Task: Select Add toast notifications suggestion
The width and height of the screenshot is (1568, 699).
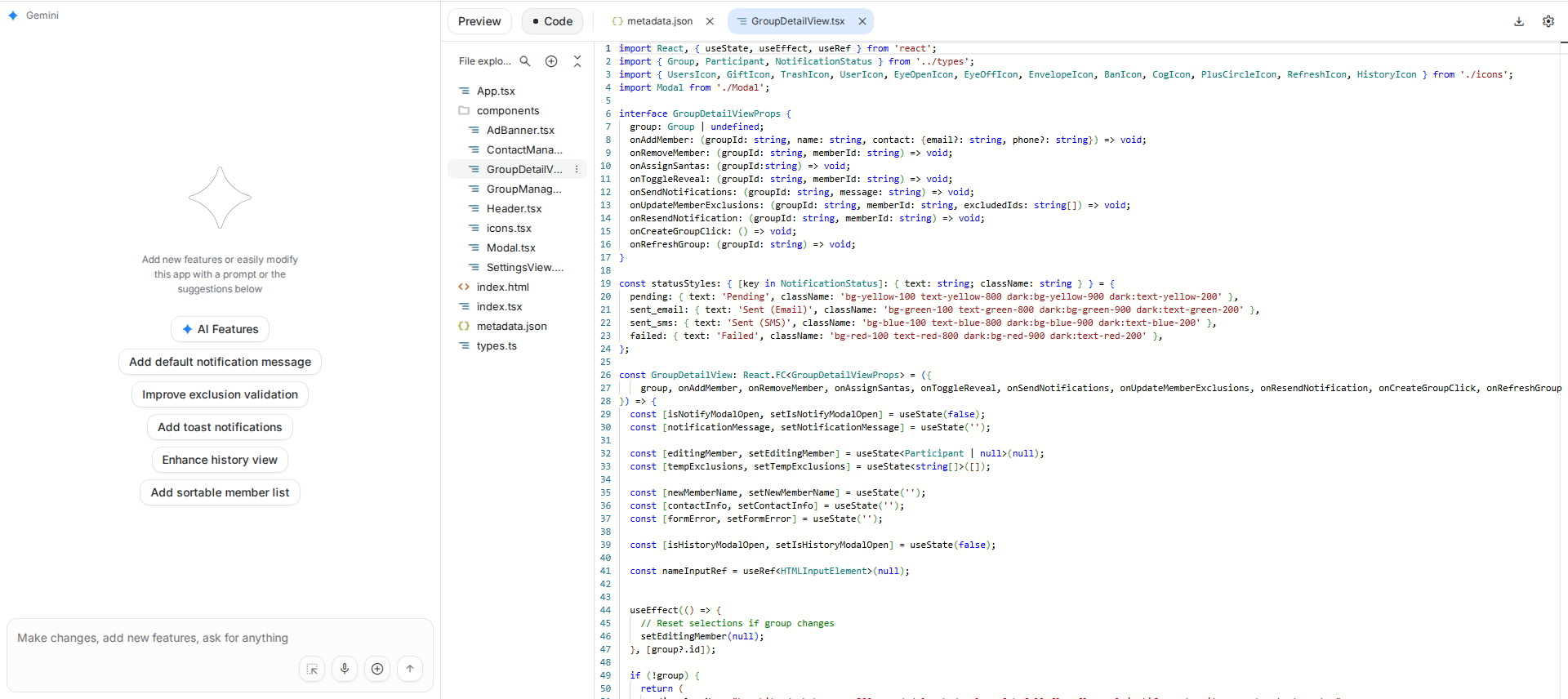Action: click(x=220, y=427)
